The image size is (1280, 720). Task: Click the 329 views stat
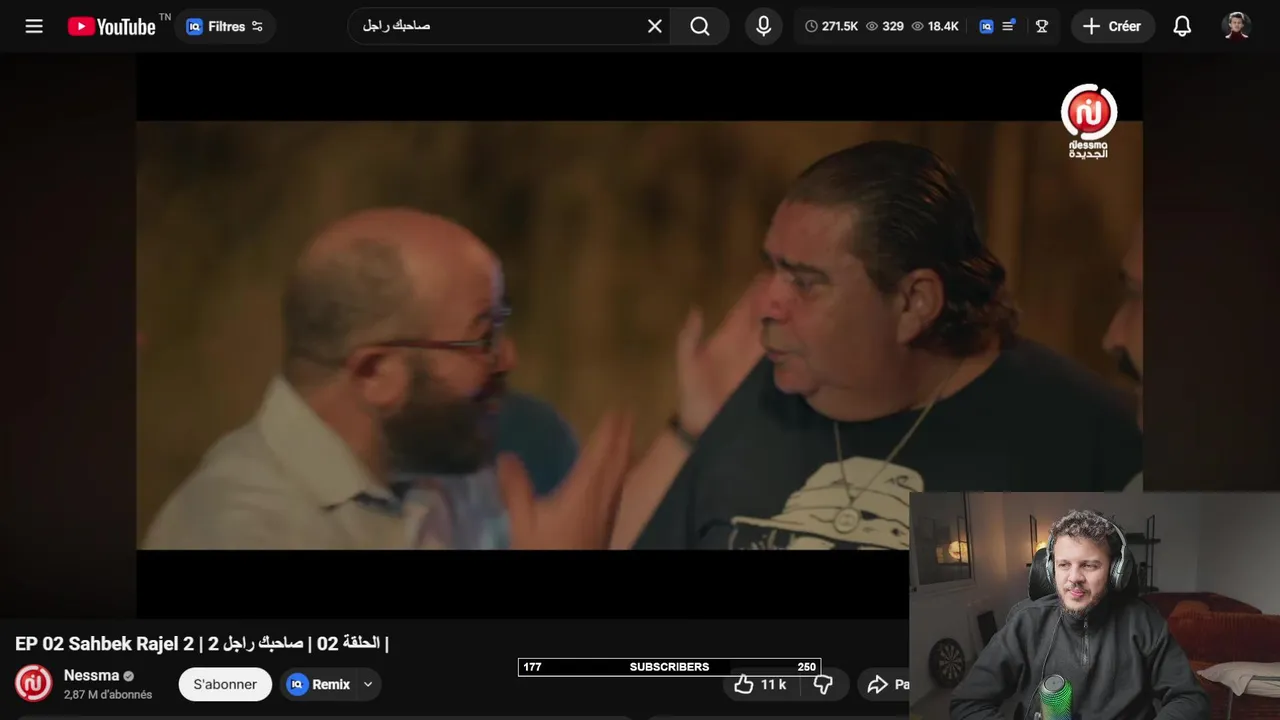(x=885, y=26)
